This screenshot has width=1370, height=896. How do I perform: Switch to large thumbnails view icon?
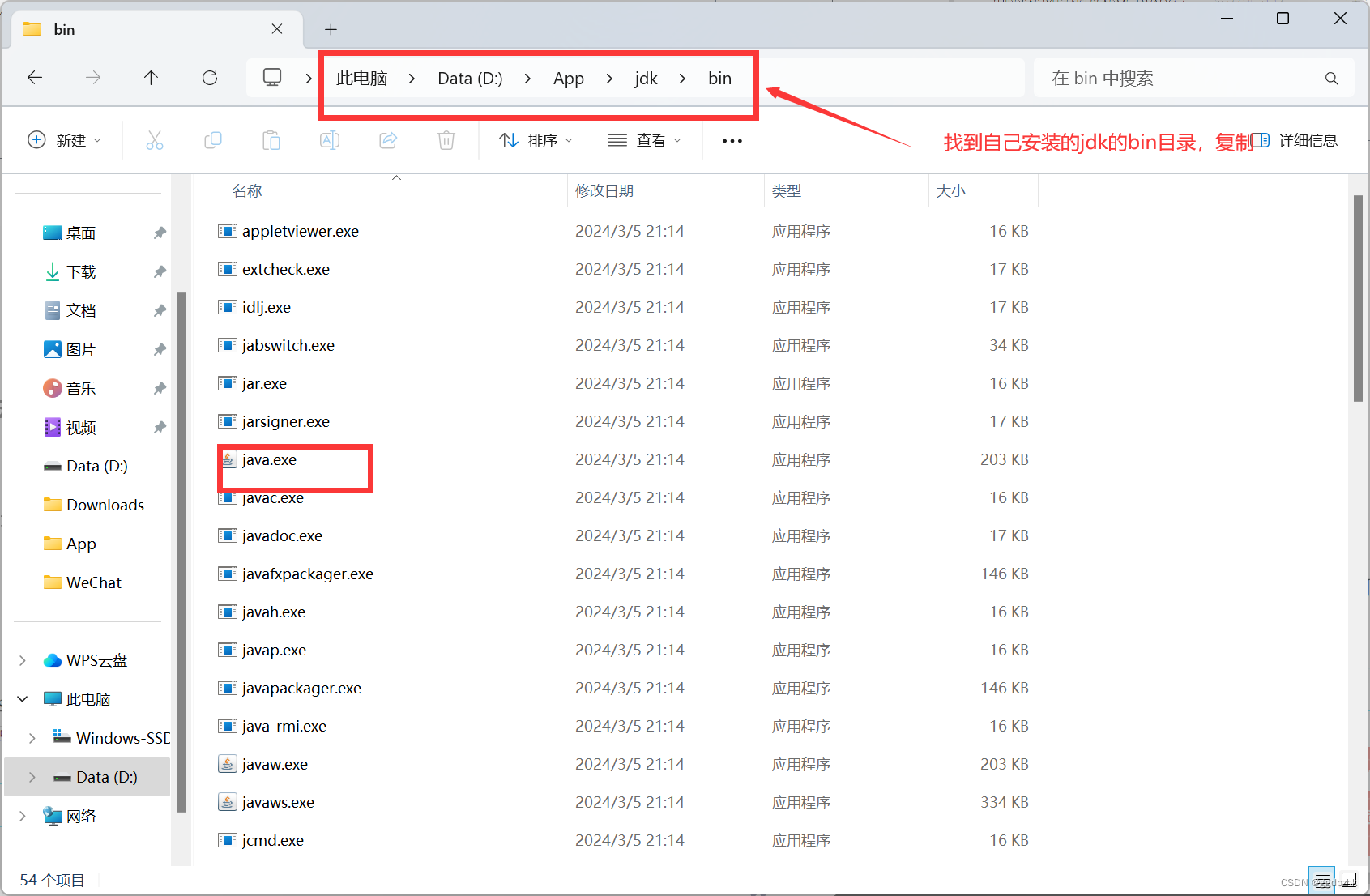[x=1349, y=881]
